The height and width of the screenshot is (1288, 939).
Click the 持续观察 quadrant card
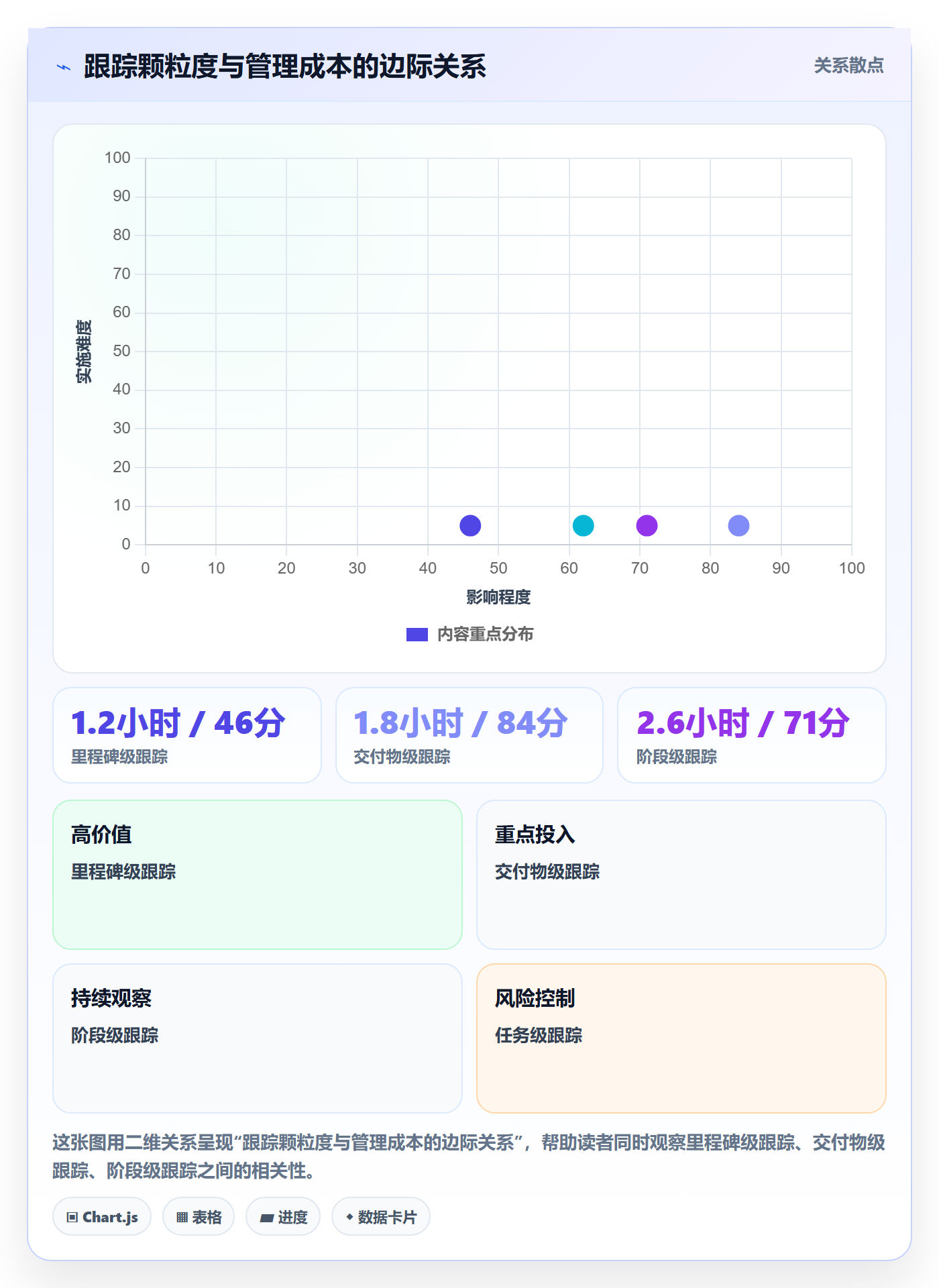(258, 1038)
